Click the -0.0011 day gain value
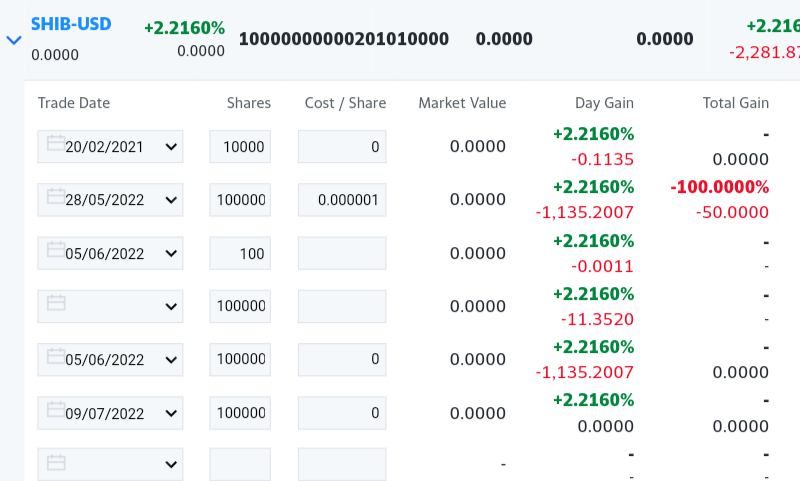Viewport: 800px width, 481px height. [602, 266]
